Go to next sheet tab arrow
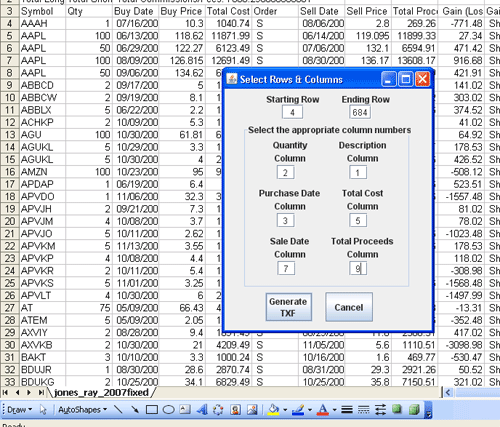 [29, 392]
